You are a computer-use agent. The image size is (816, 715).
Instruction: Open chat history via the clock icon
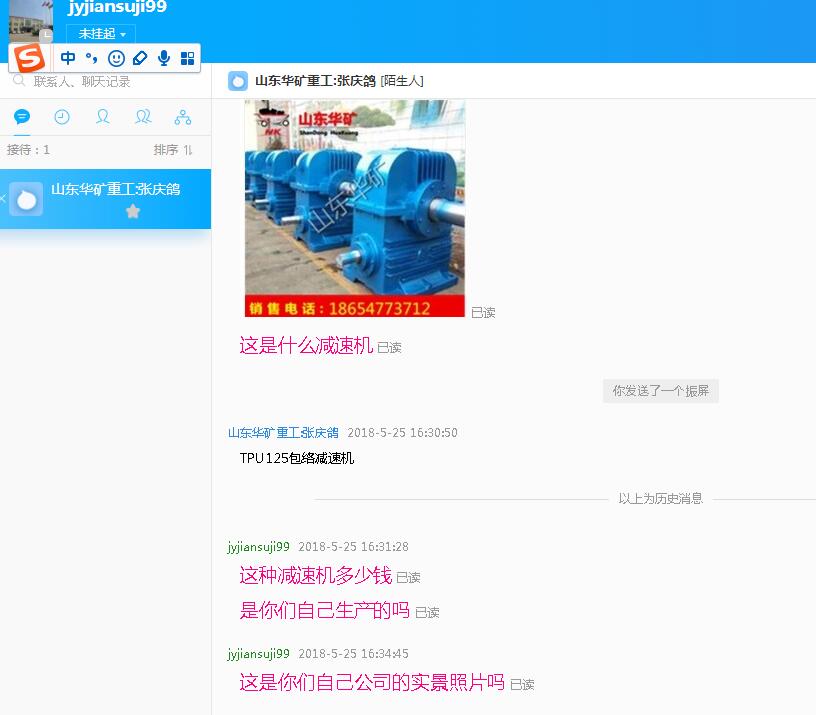[x=61, y=116]
